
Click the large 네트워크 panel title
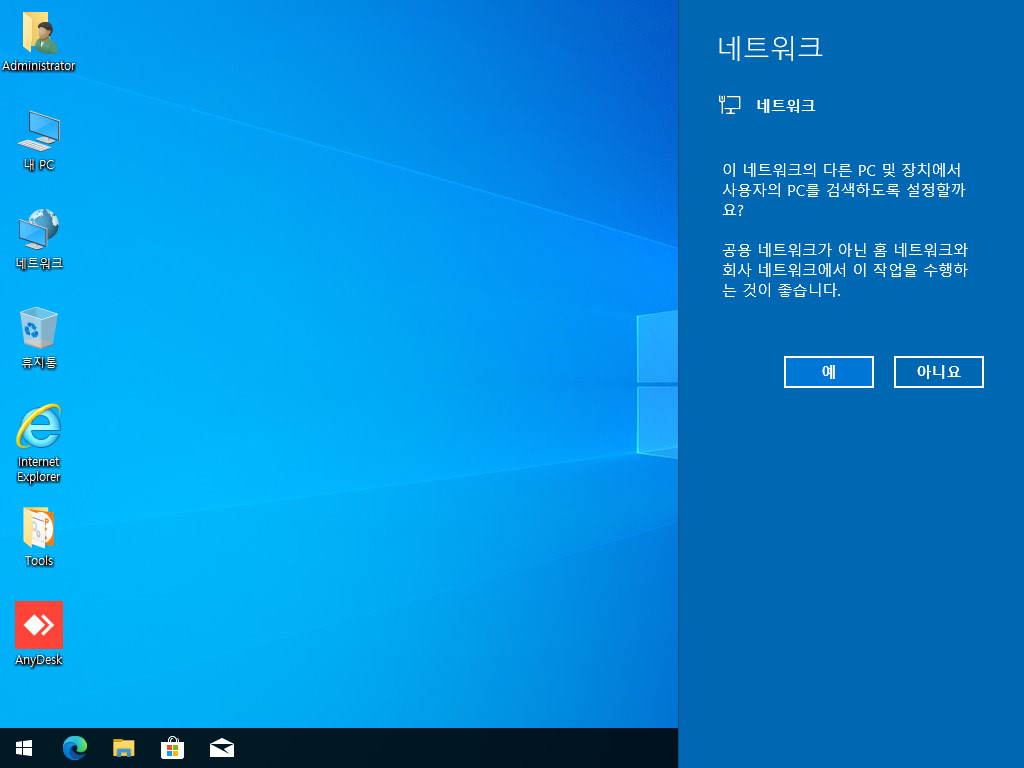[x=770, y=48]
